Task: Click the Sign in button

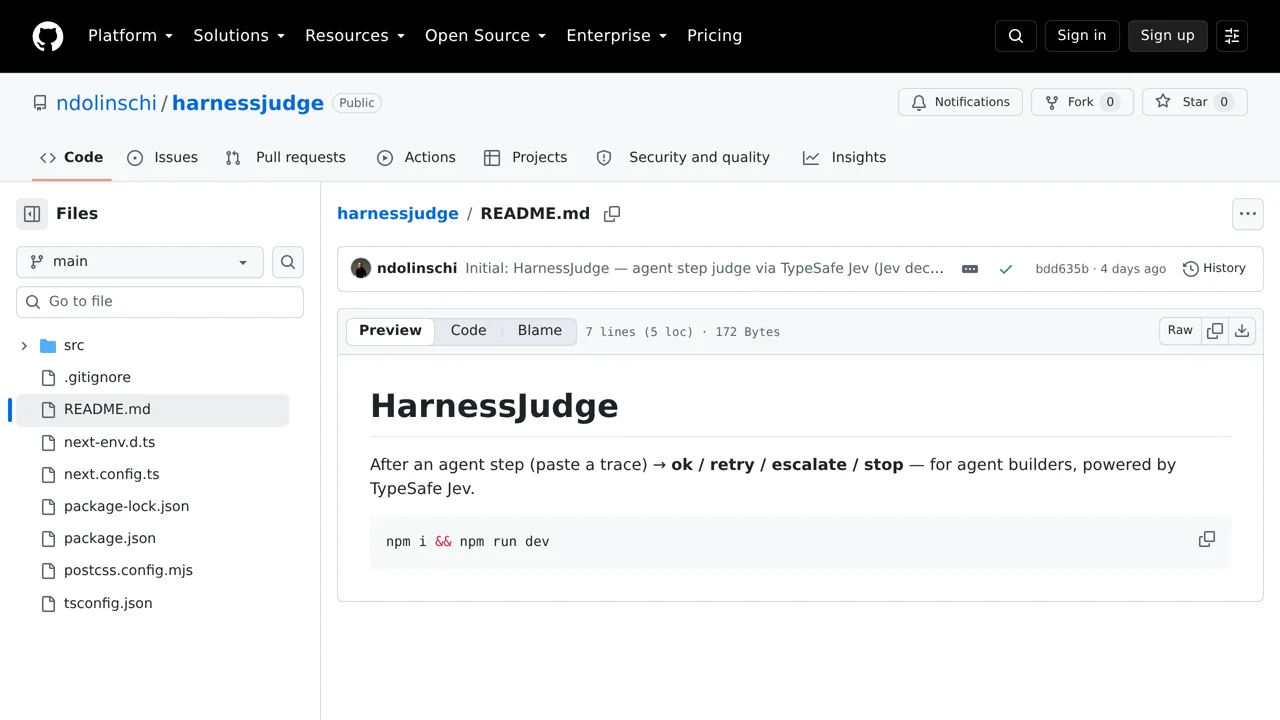Action: pos(1082,36)
